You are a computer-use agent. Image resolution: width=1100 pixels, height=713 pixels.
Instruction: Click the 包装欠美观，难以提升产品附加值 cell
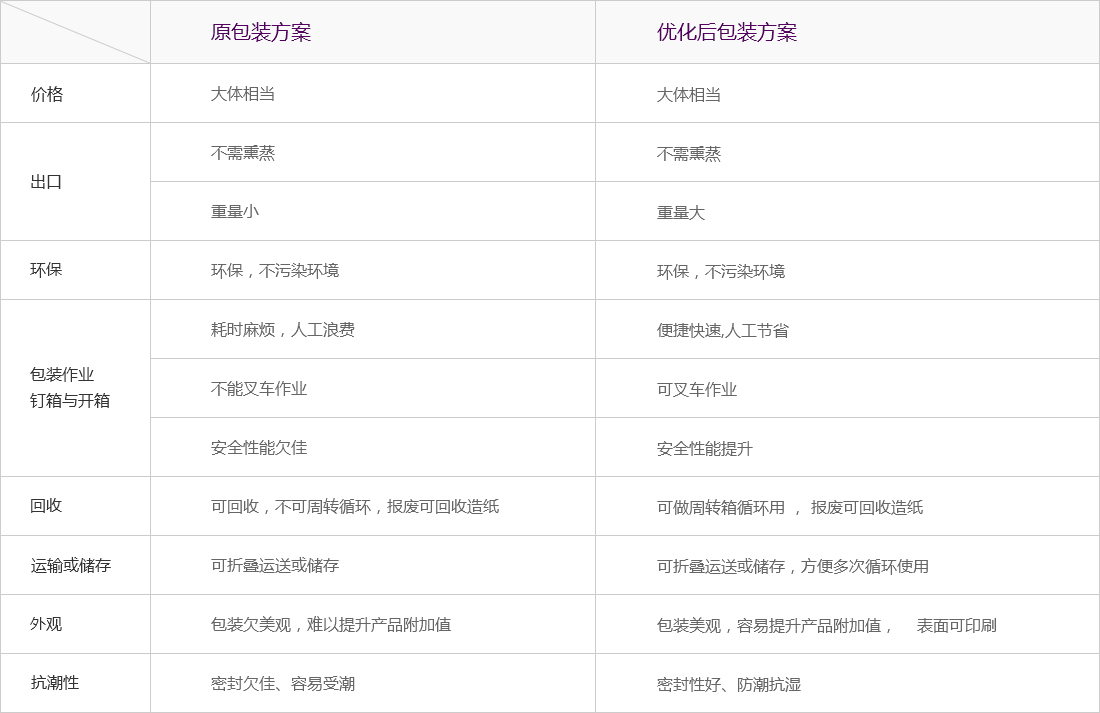point(331,625)
